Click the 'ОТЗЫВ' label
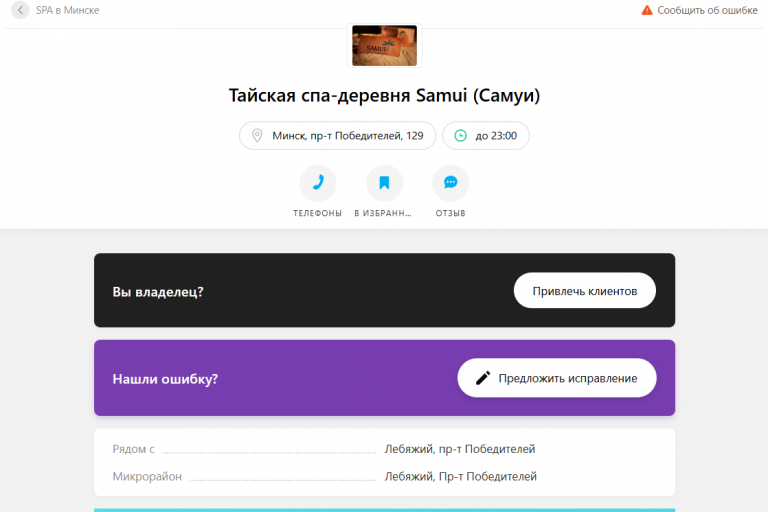 [451, 213]
